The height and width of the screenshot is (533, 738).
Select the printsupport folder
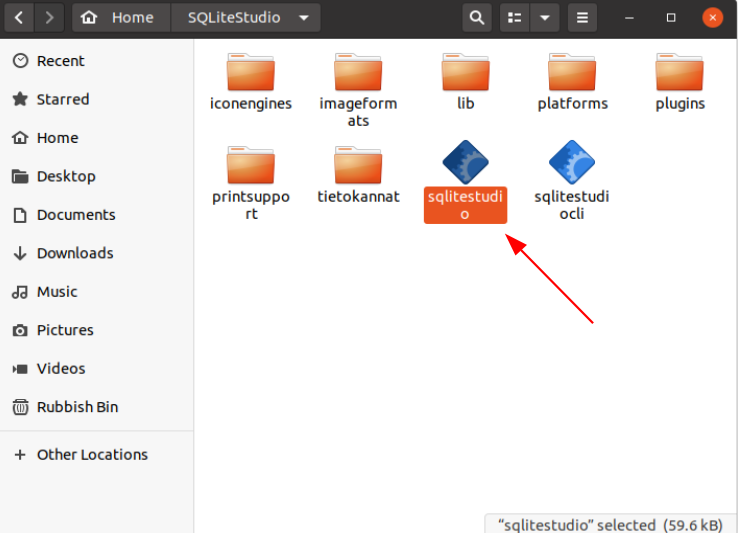[x=251, y=164]
